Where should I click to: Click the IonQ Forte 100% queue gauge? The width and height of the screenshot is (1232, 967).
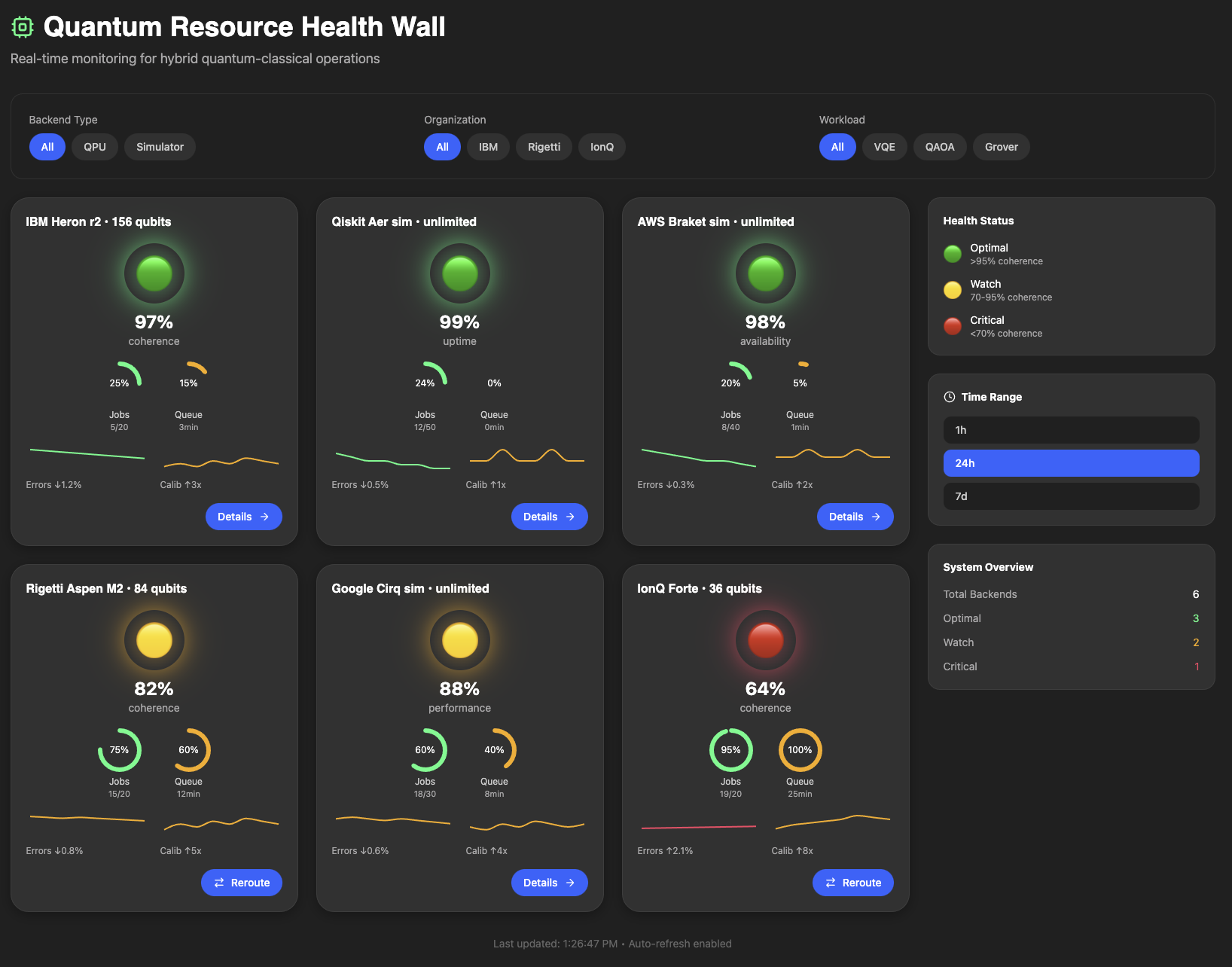[800, 750]
